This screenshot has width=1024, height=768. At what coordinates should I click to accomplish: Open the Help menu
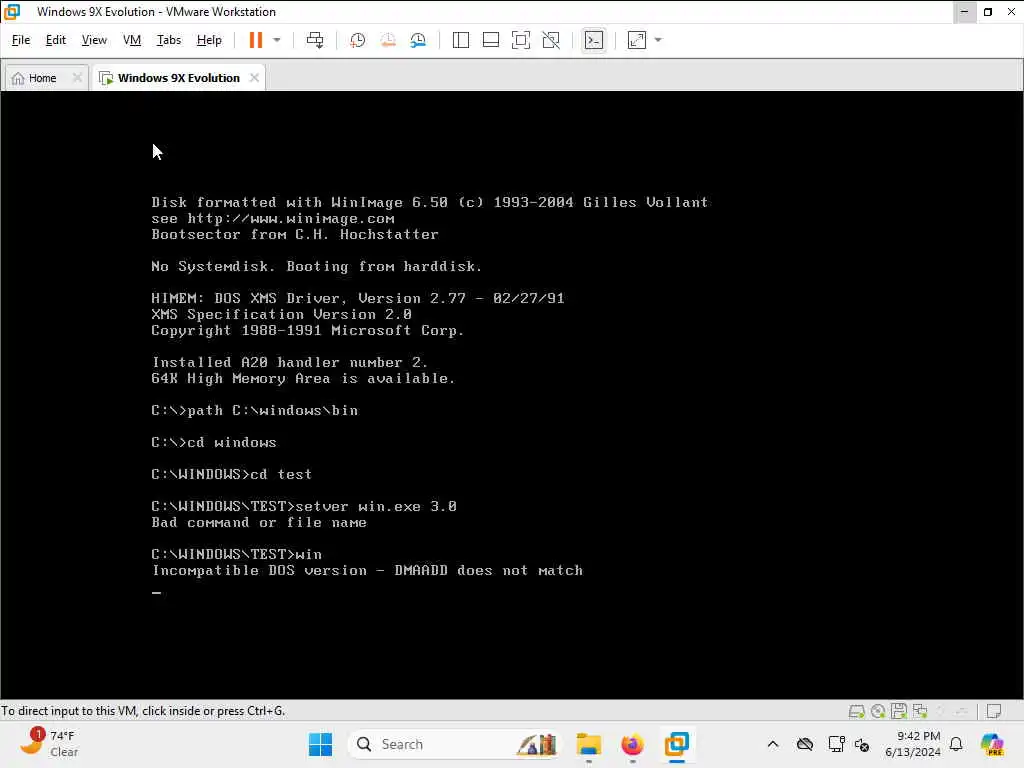click(x=209, y=40)
